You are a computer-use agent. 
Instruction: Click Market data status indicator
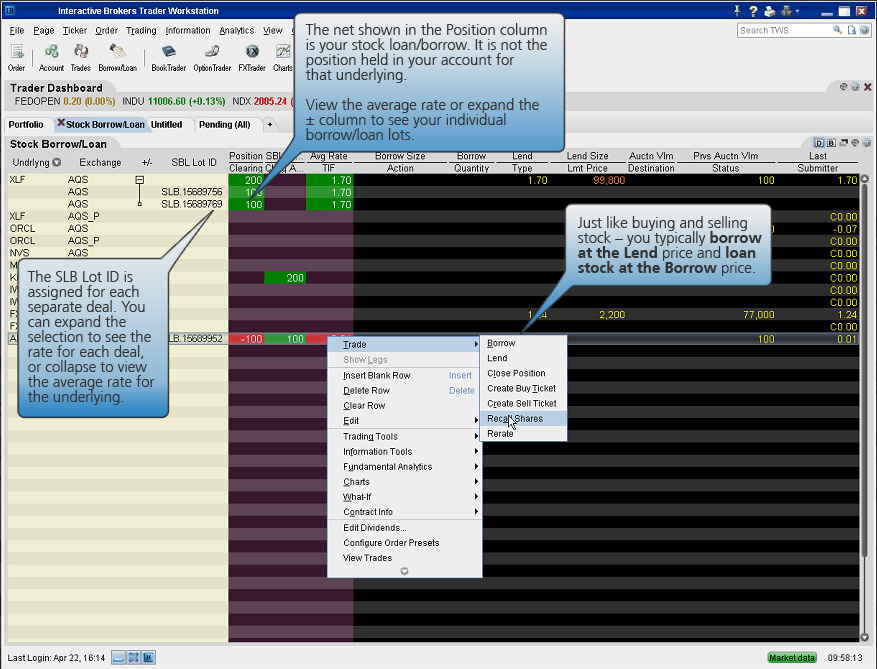point(791,658)
